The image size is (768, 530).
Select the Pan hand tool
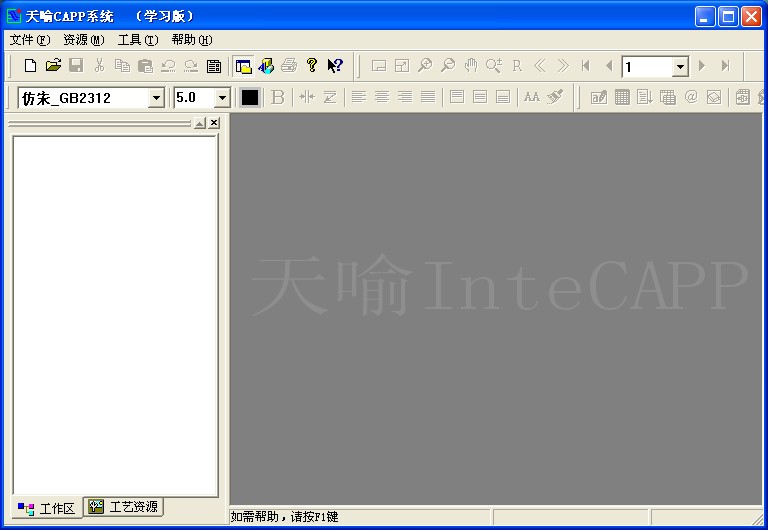point(471,66)
